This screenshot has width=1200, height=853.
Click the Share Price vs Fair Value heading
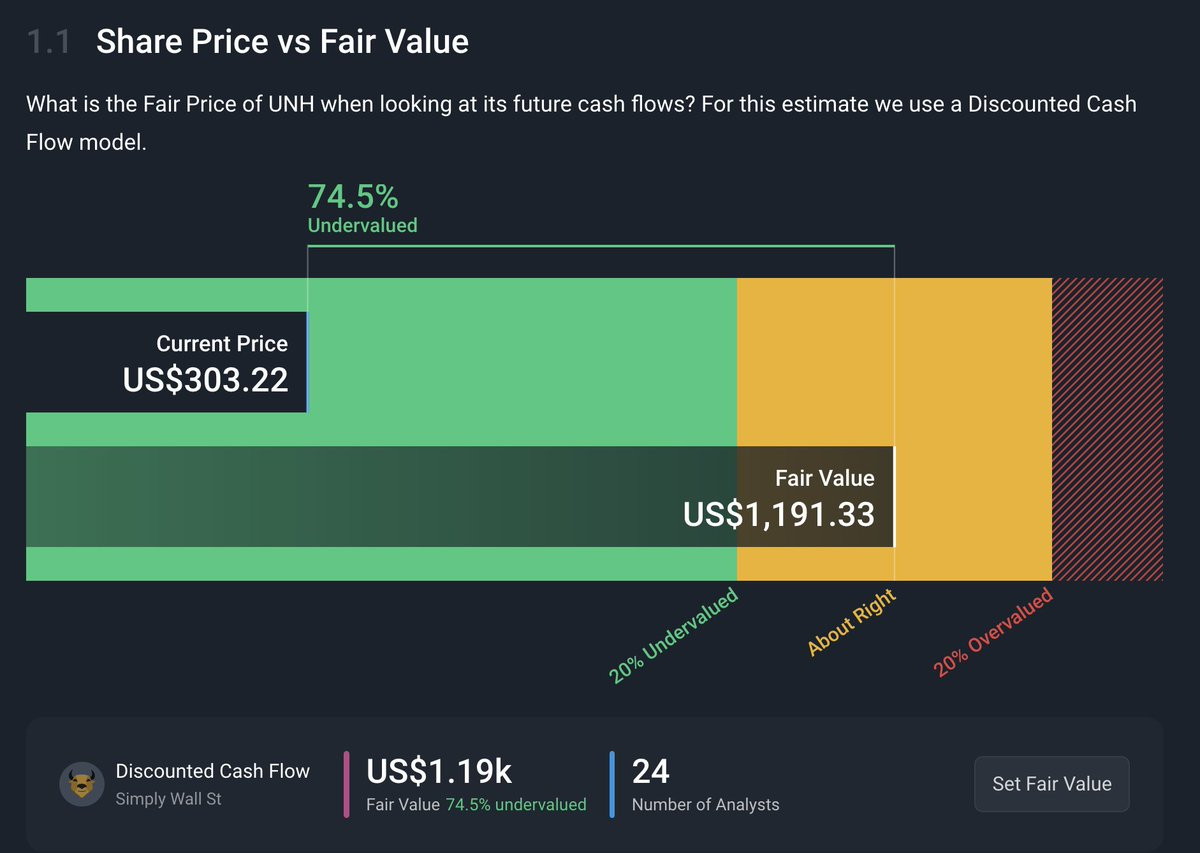pyautogui.click(x=282, y=41)
